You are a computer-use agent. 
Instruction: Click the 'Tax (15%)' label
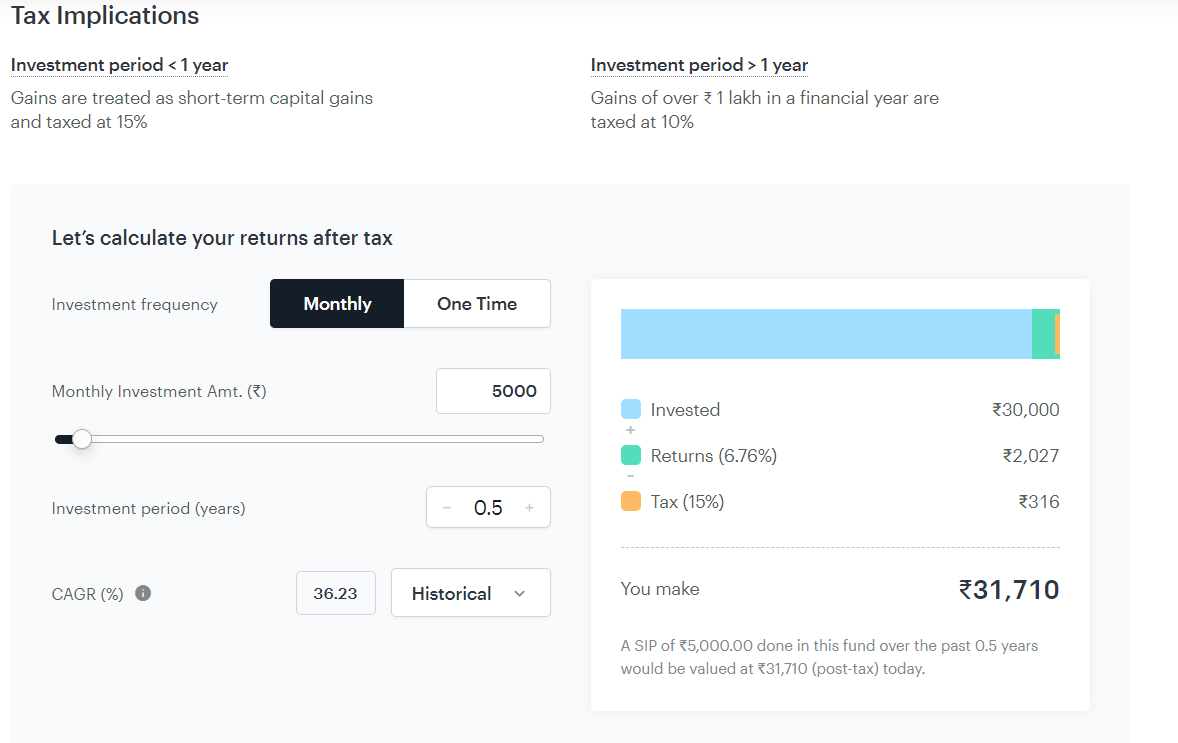point(687,502)
